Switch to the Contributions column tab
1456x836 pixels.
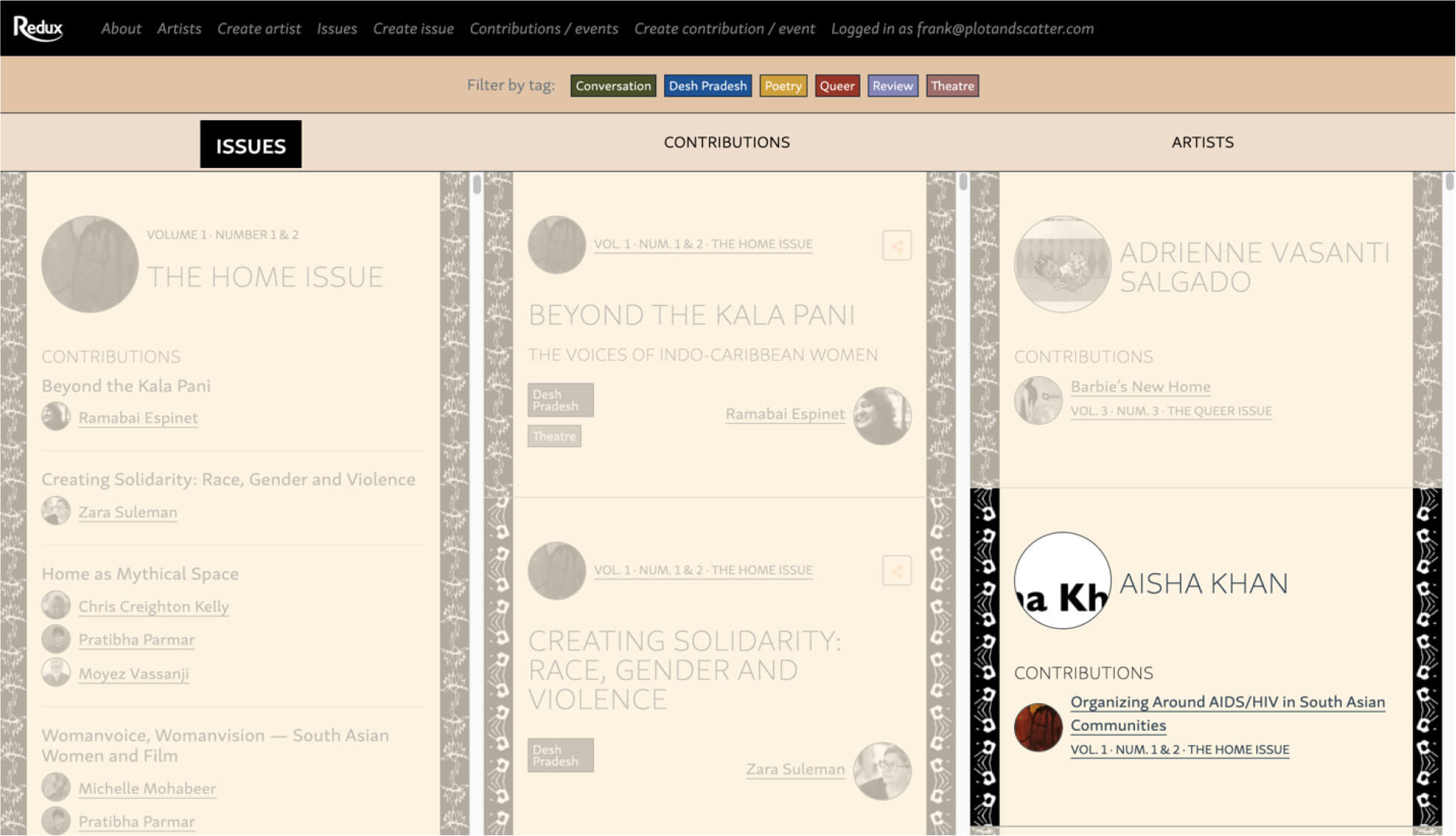click(726, 142)
